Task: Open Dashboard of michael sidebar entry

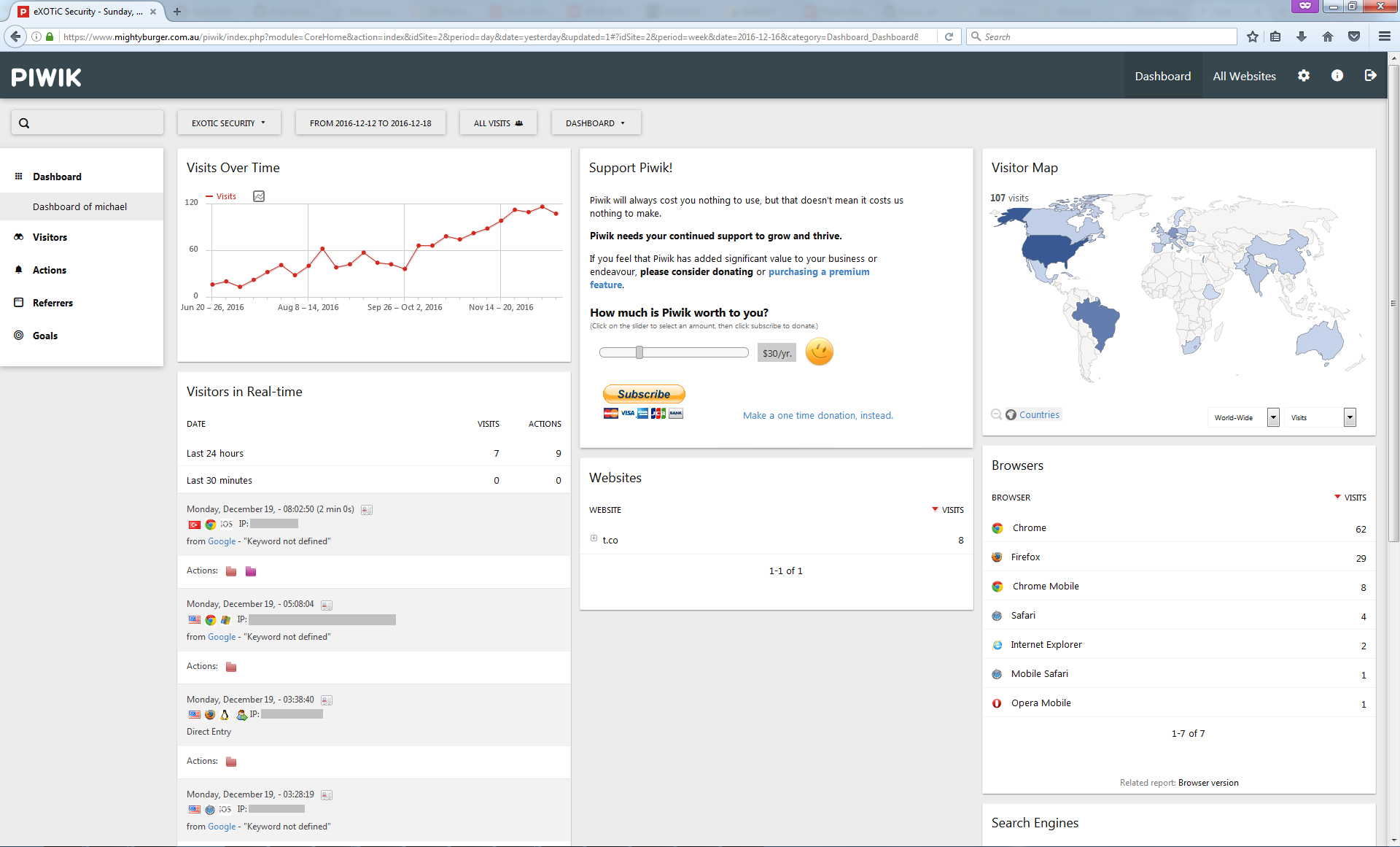Action: coord(80,206)
